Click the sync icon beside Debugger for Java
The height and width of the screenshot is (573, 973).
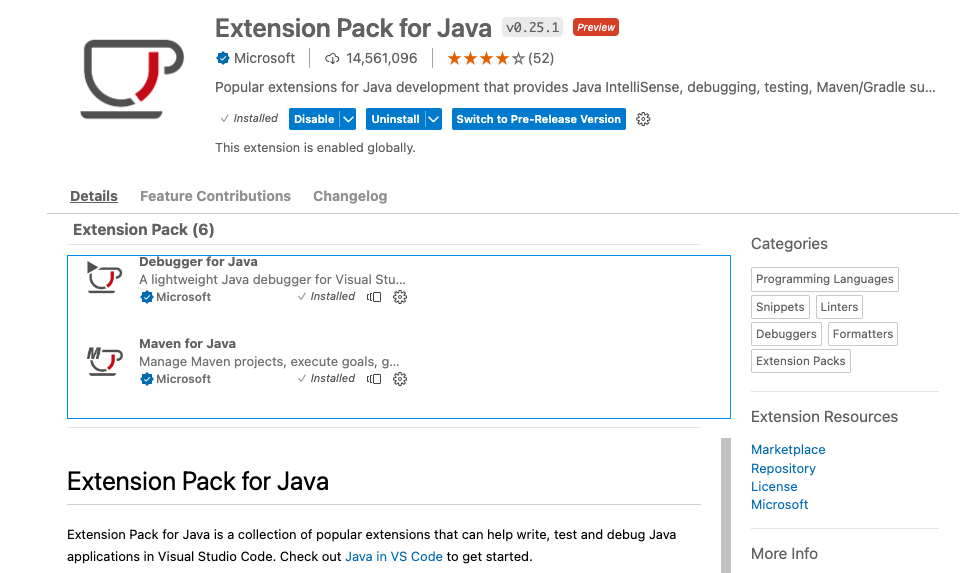(x=374, y=297)
